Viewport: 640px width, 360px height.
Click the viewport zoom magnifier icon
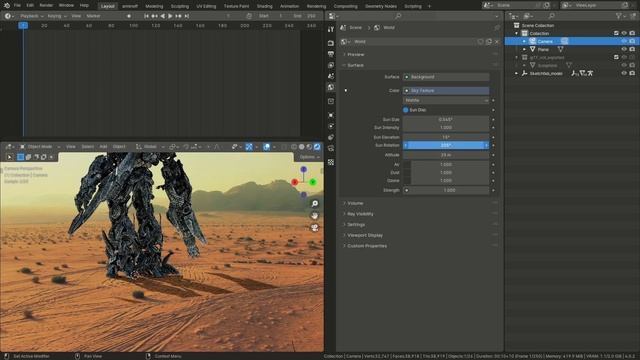click(x=315, y=203)
